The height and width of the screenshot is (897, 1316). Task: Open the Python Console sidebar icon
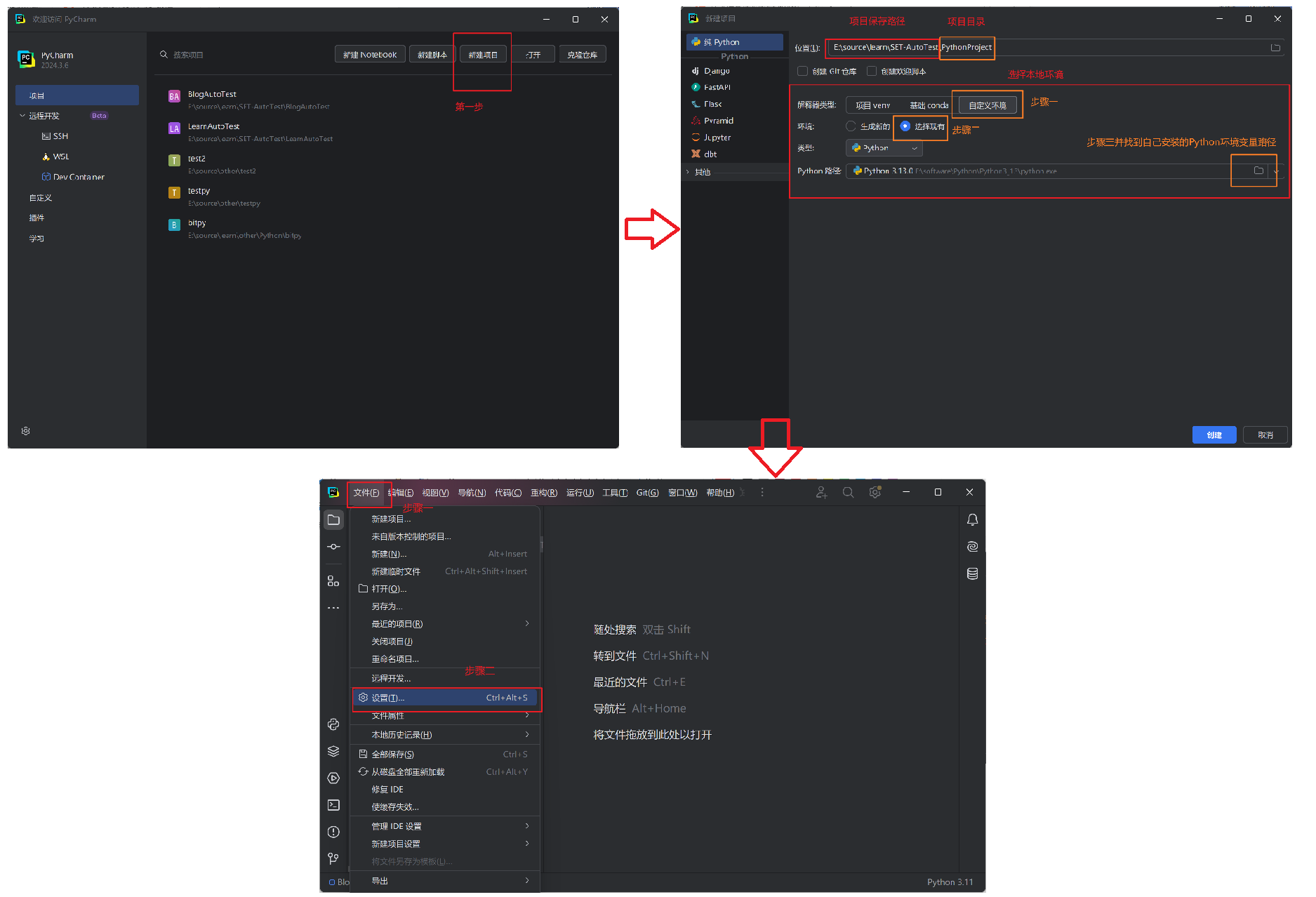pyautogui.click(x=333, y=724)
